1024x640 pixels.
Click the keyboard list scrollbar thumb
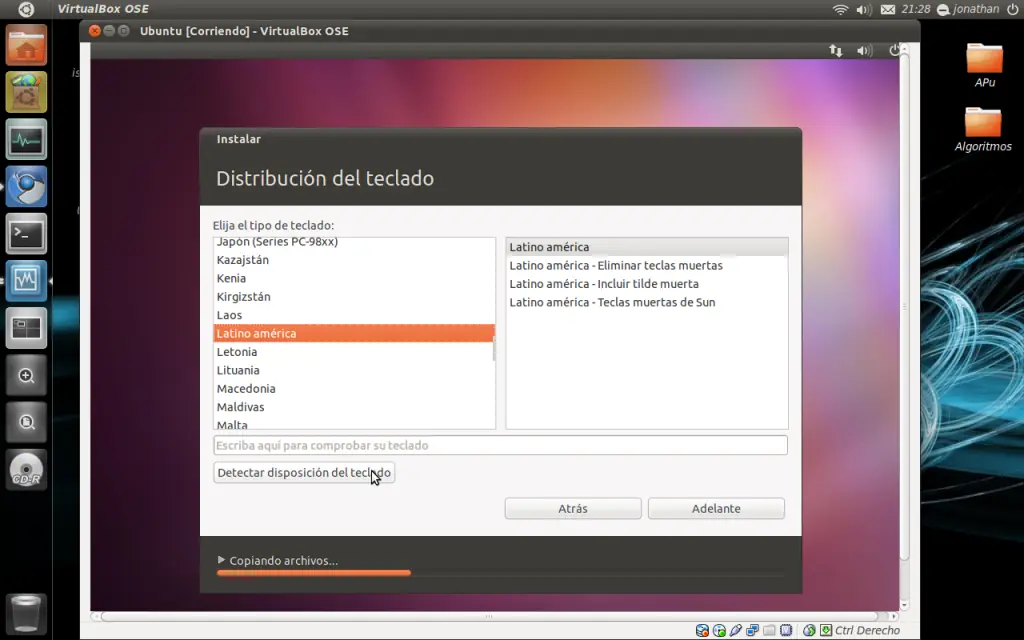494,348
